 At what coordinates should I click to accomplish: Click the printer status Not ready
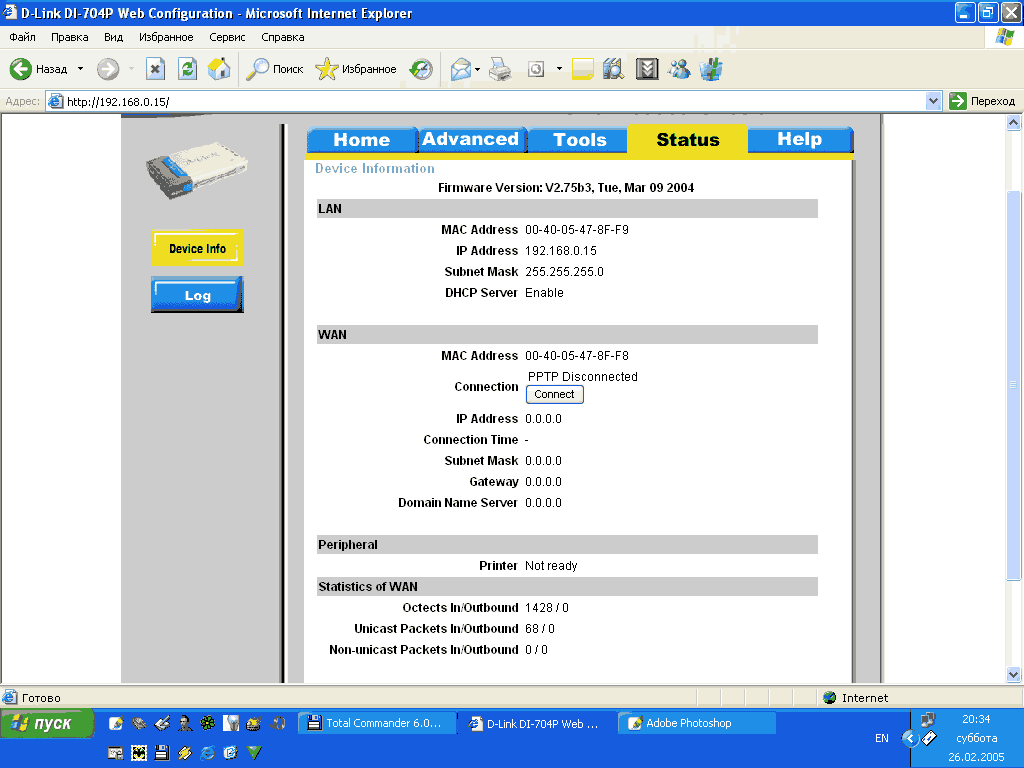coord(551,566)
